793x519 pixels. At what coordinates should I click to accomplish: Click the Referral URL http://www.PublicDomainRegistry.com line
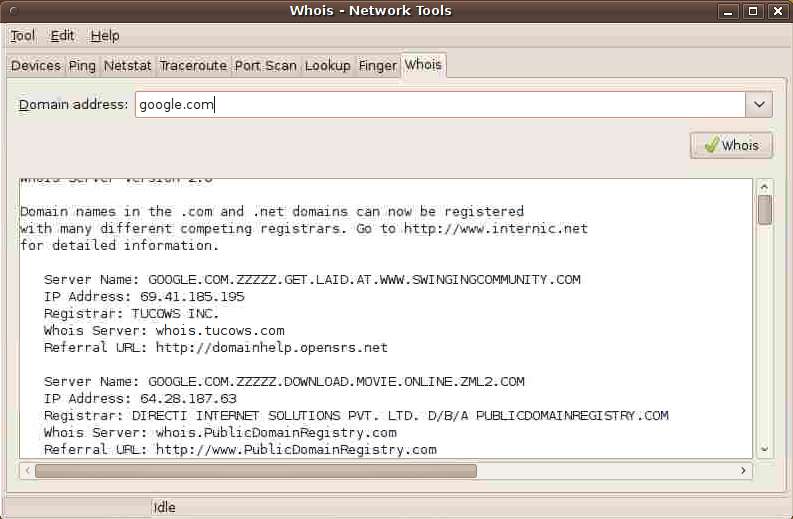(x=240, y=450)
